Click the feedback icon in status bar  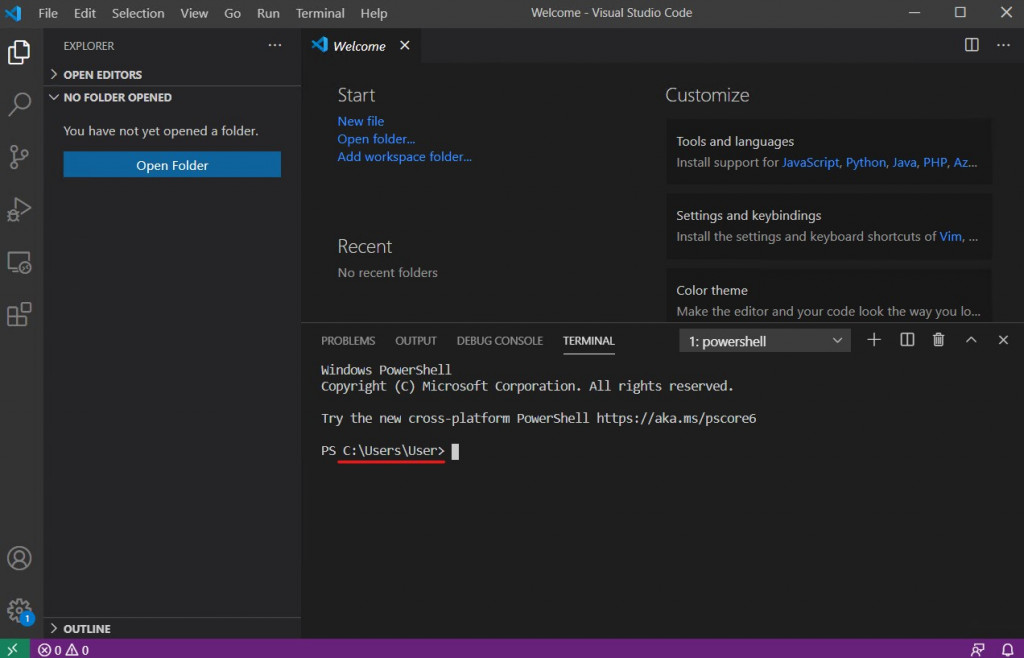(978, 650)
